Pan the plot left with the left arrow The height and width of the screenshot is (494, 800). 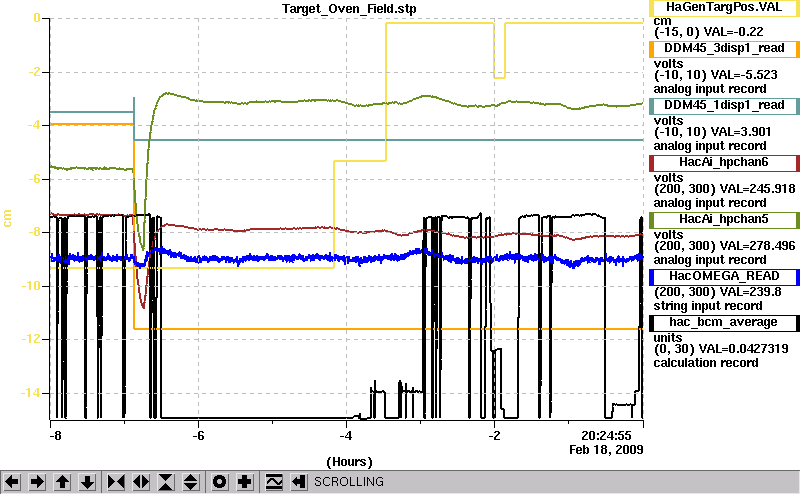pyautogui.click(x=12, y=482)
